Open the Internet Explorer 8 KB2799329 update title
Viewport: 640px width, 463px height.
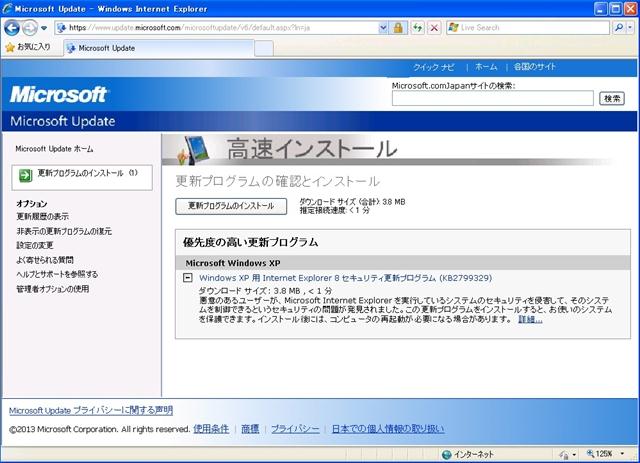click(345, 278)
